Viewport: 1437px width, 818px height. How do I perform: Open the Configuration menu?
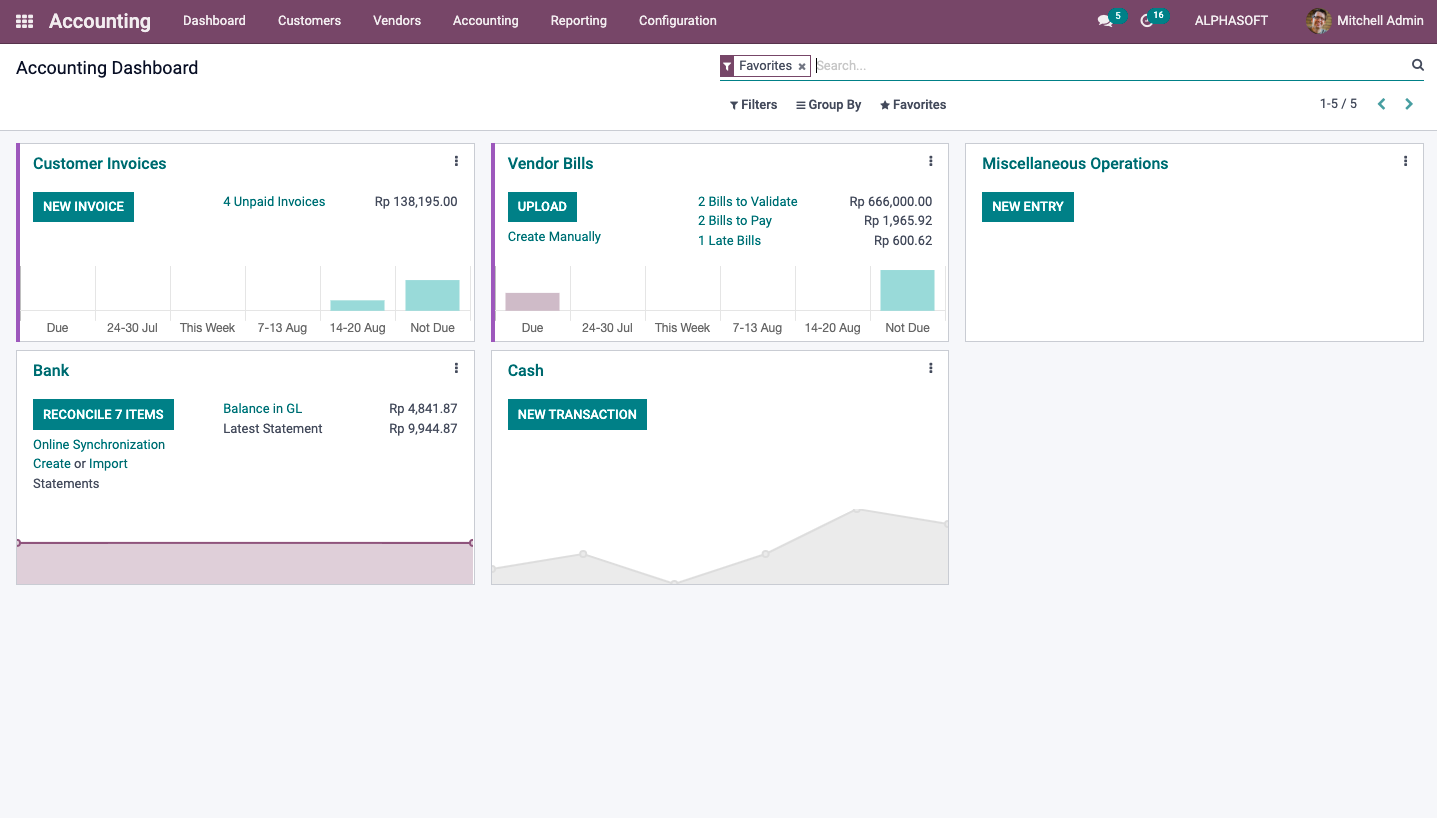tap(677, 21)
